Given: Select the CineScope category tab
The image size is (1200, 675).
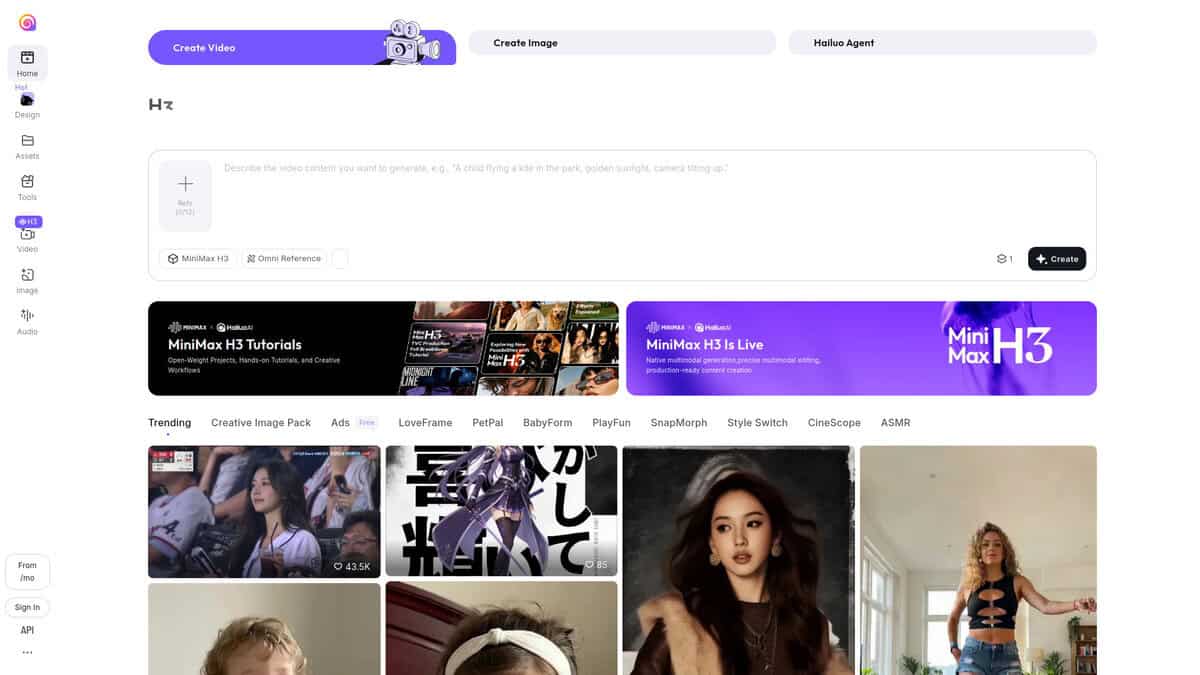Looking at the screenshot, I should [x=834, y=423].
